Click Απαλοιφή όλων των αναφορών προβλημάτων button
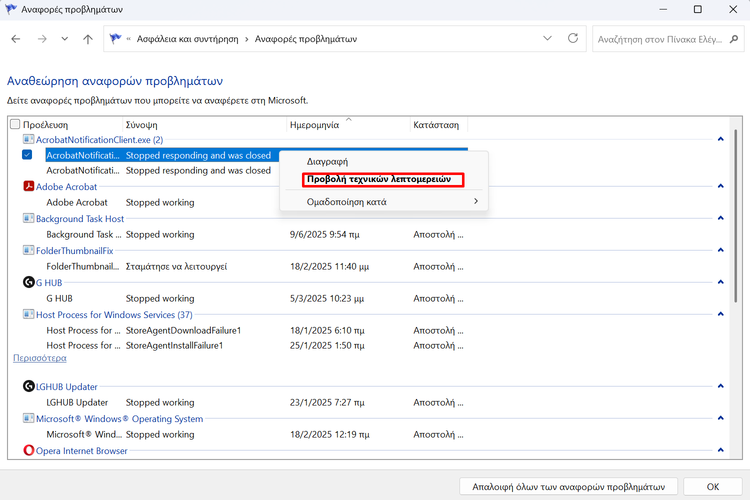Image resolution: width=750 pixels, height=500 pixels. (x=568, y=487)
